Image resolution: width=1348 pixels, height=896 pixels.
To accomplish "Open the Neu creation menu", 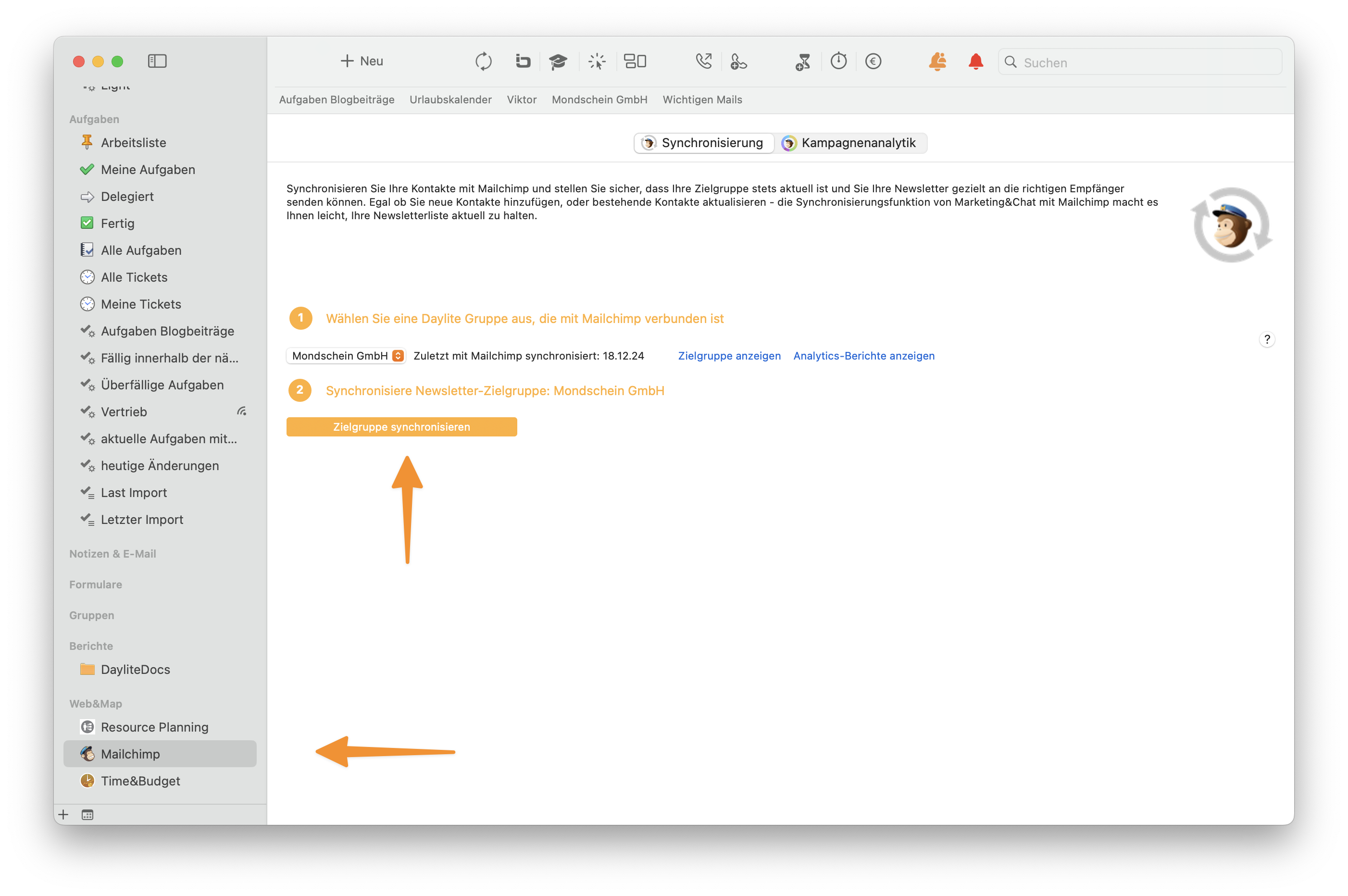I will tap(361, 61).
